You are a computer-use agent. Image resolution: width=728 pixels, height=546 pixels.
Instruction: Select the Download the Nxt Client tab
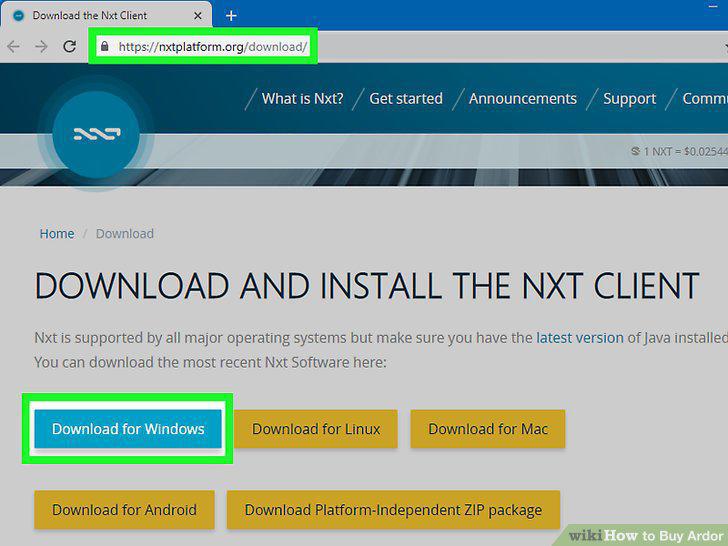[x=106, y=16]
